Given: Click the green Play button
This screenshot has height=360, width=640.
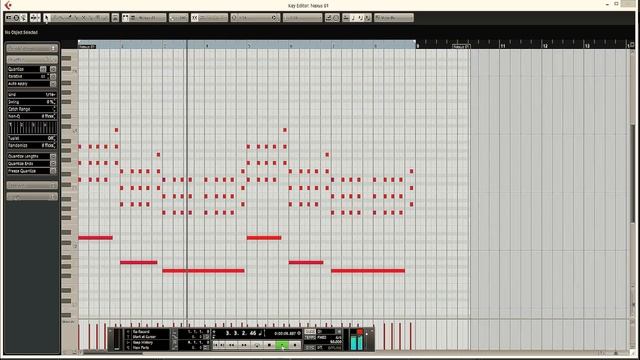Looking at the screenshot, I should click(282, 345).
